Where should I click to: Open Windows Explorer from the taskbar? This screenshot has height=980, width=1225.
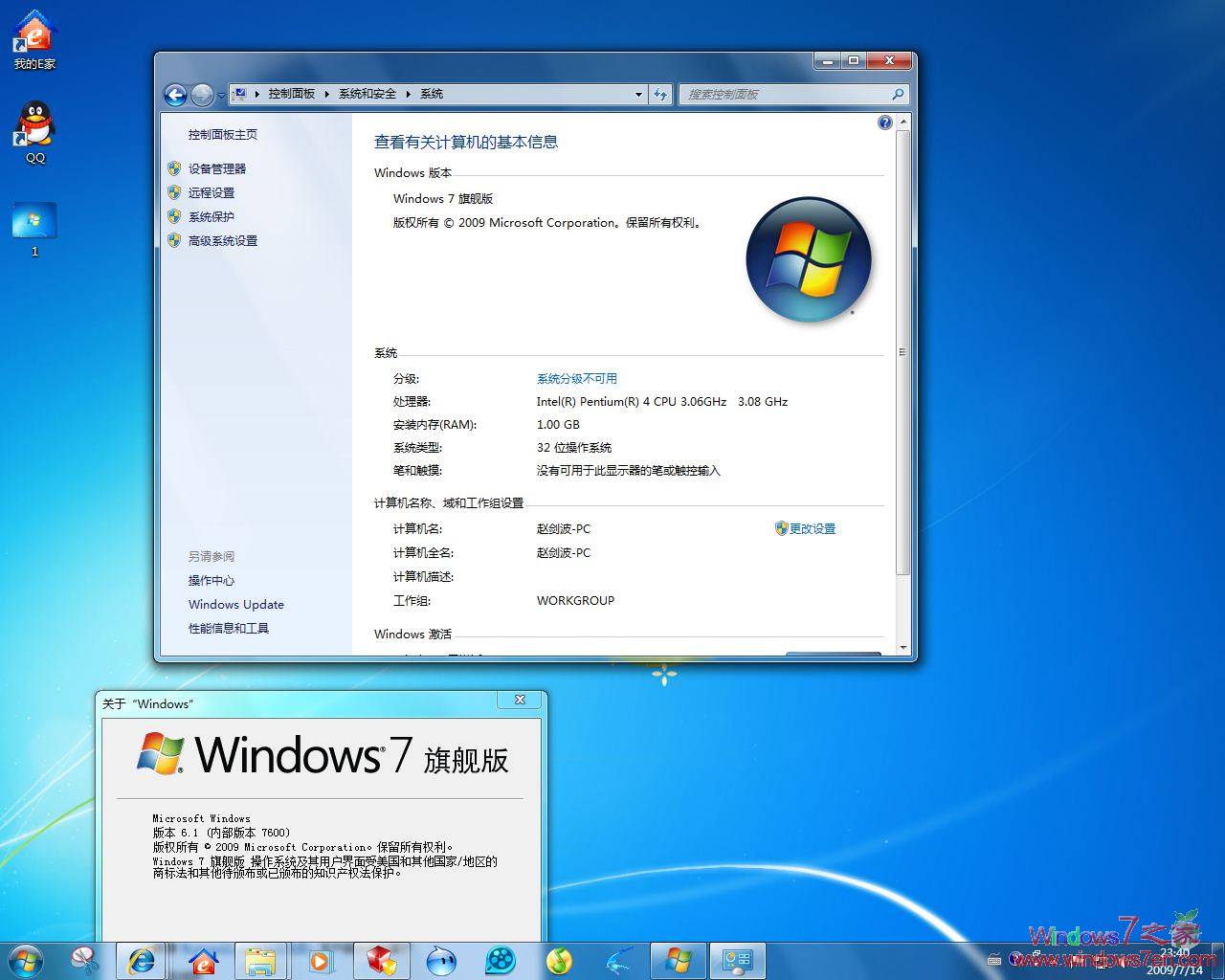tap(261, 960)
